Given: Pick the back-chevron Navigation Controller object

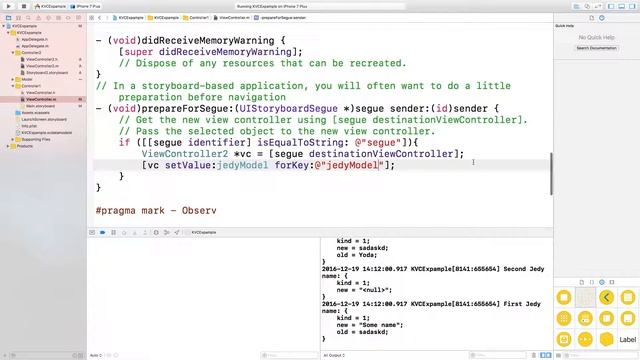Looking at the screenshot, I should (607, 298).
